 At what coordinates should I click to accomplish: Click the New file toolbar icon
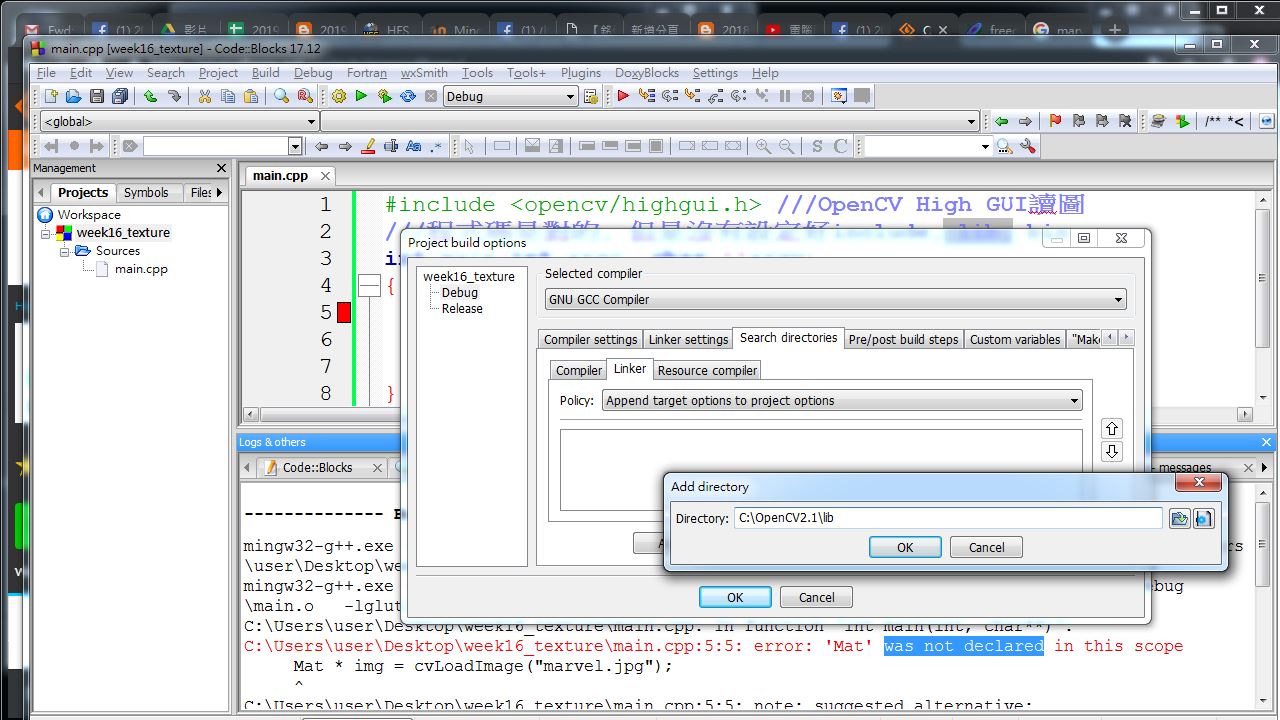51,96
